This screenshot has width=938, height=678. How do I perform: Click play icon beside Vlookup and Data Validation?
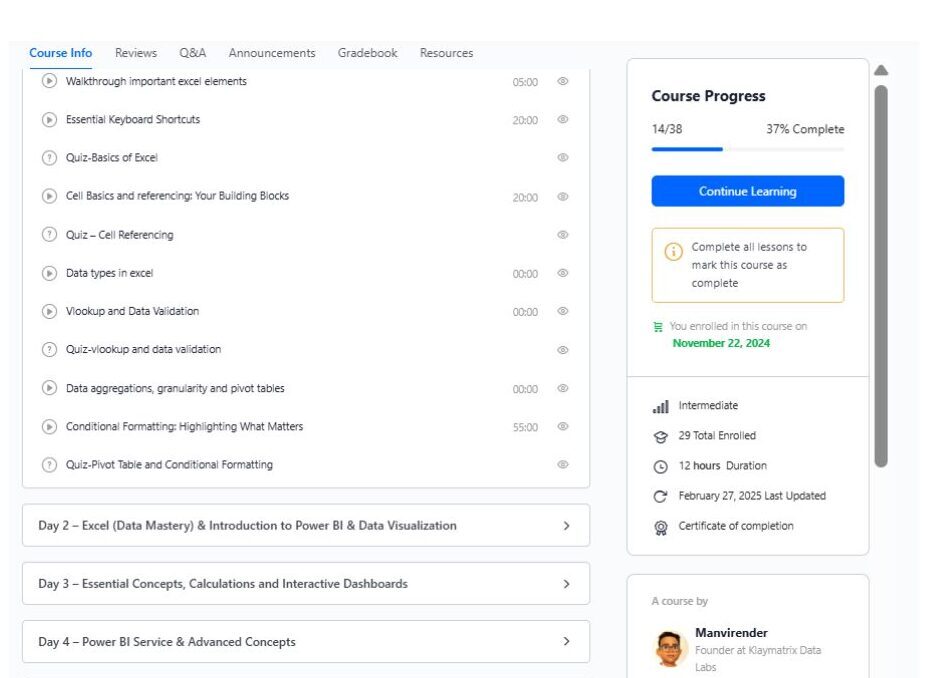click(x=49, y=312)
